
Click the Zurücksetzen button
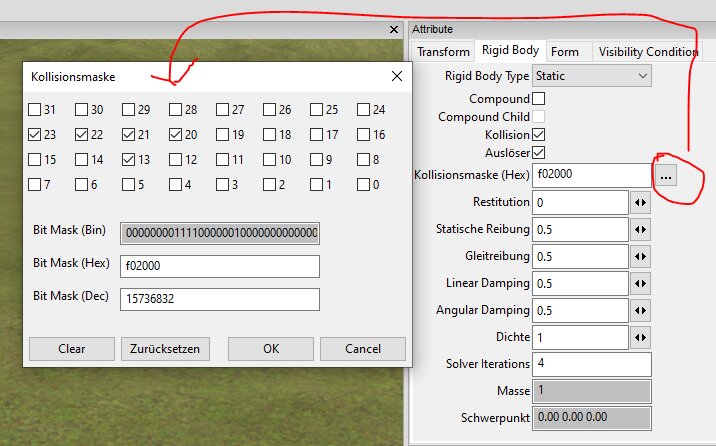click(x=166, y=349)
